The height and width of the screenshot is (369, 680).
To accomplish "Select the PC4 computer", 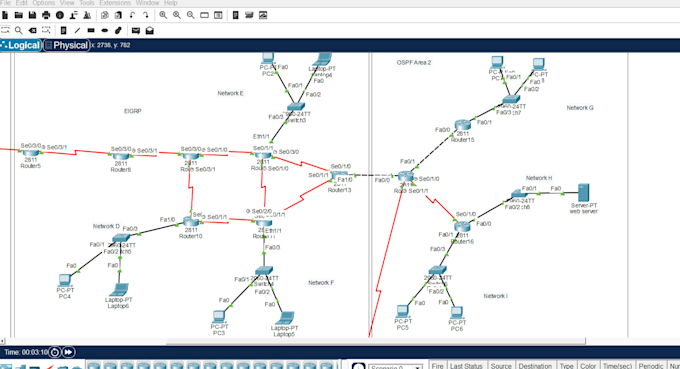I will [65, 280].
